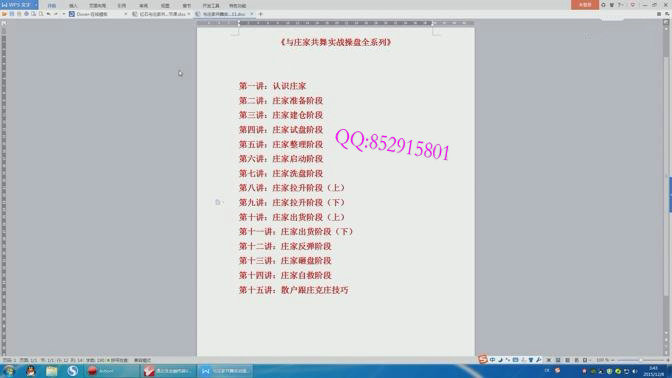The width and height of the screenshot is (672, 378).
Task: Open the 插入 ribbon tab
Action: point(73,6)
